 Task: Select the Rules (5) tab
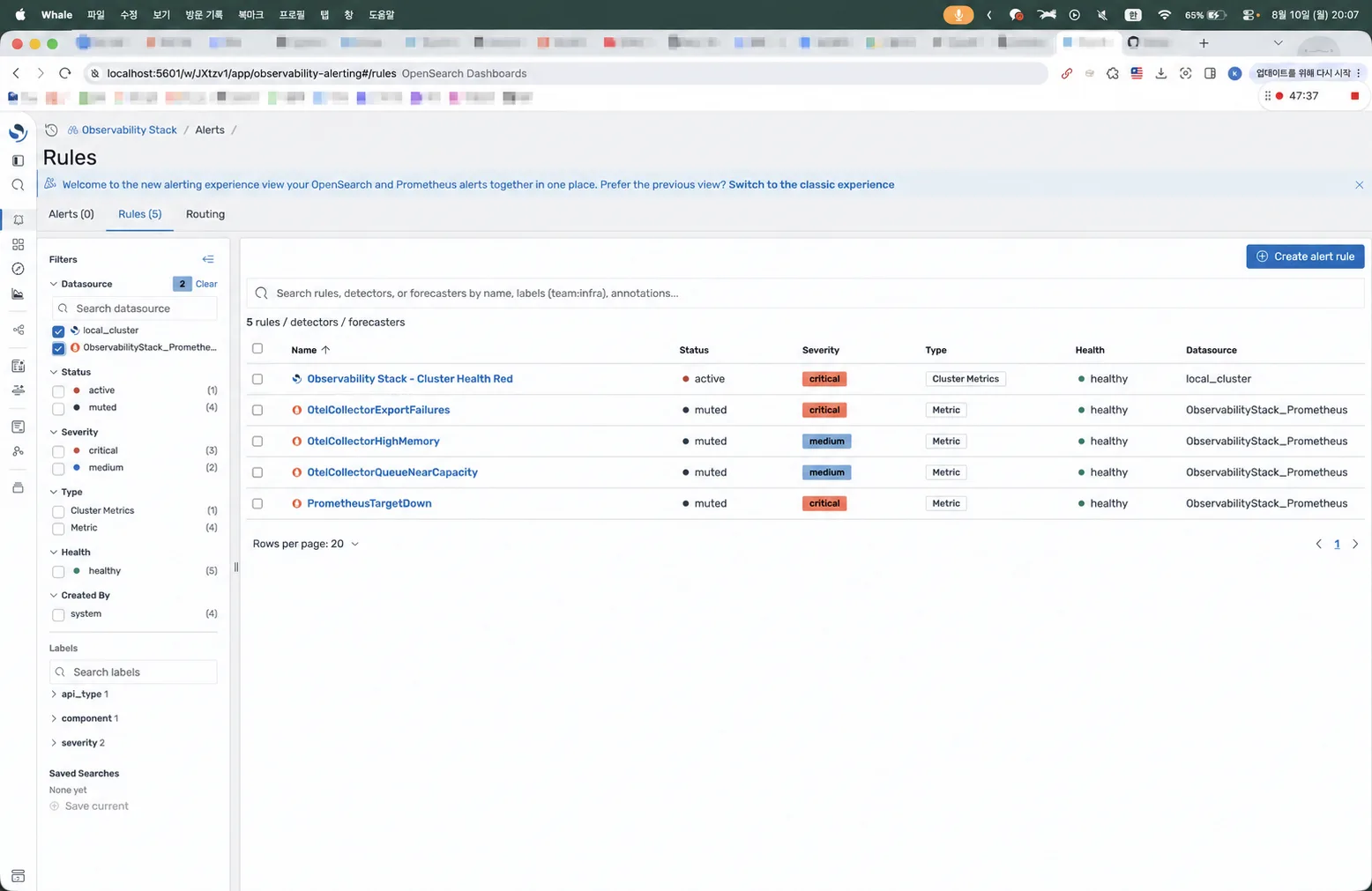[139, 214]
